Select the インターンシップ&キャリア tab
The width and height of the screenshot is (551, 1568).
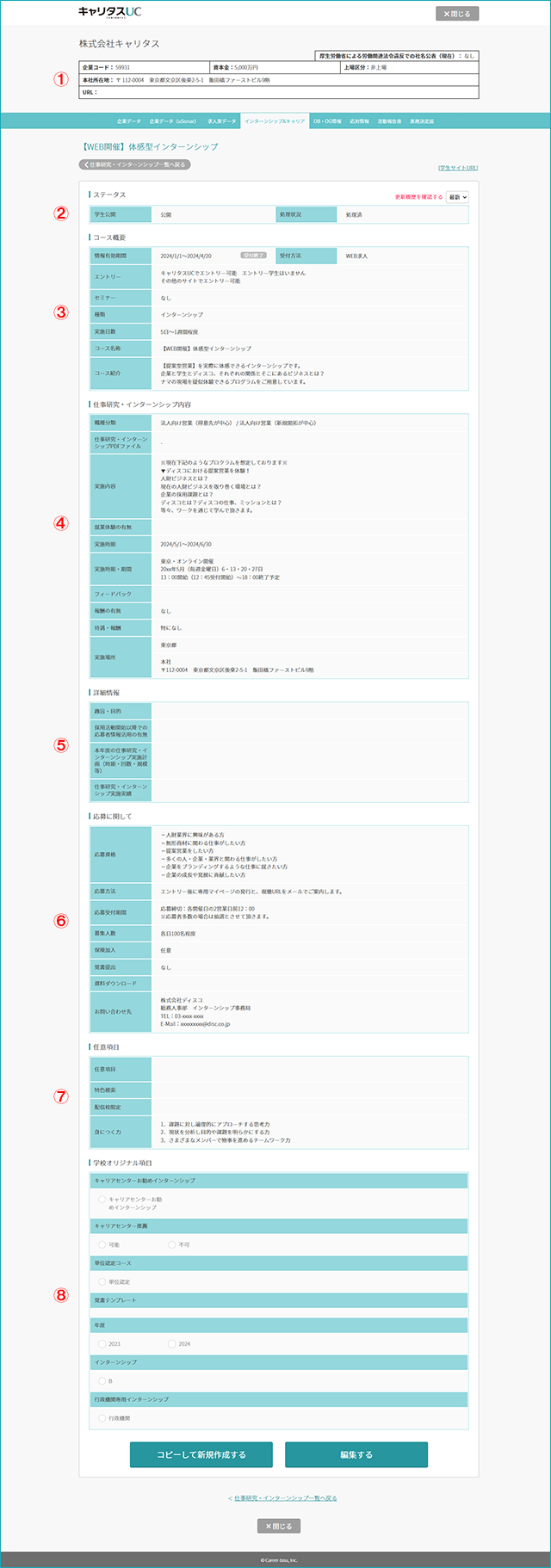click(x=275, y=121)
